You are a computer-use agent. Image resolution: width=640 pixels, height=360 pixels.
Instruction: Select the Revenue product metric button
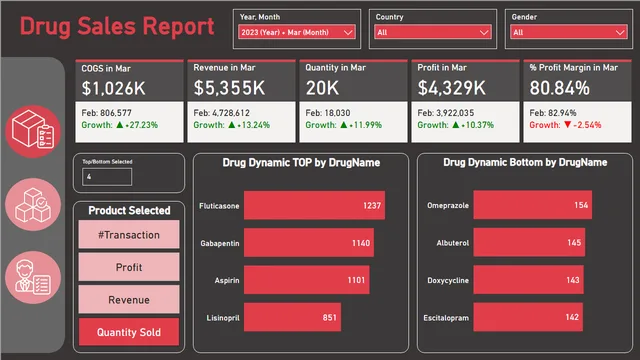pos(129,300)
